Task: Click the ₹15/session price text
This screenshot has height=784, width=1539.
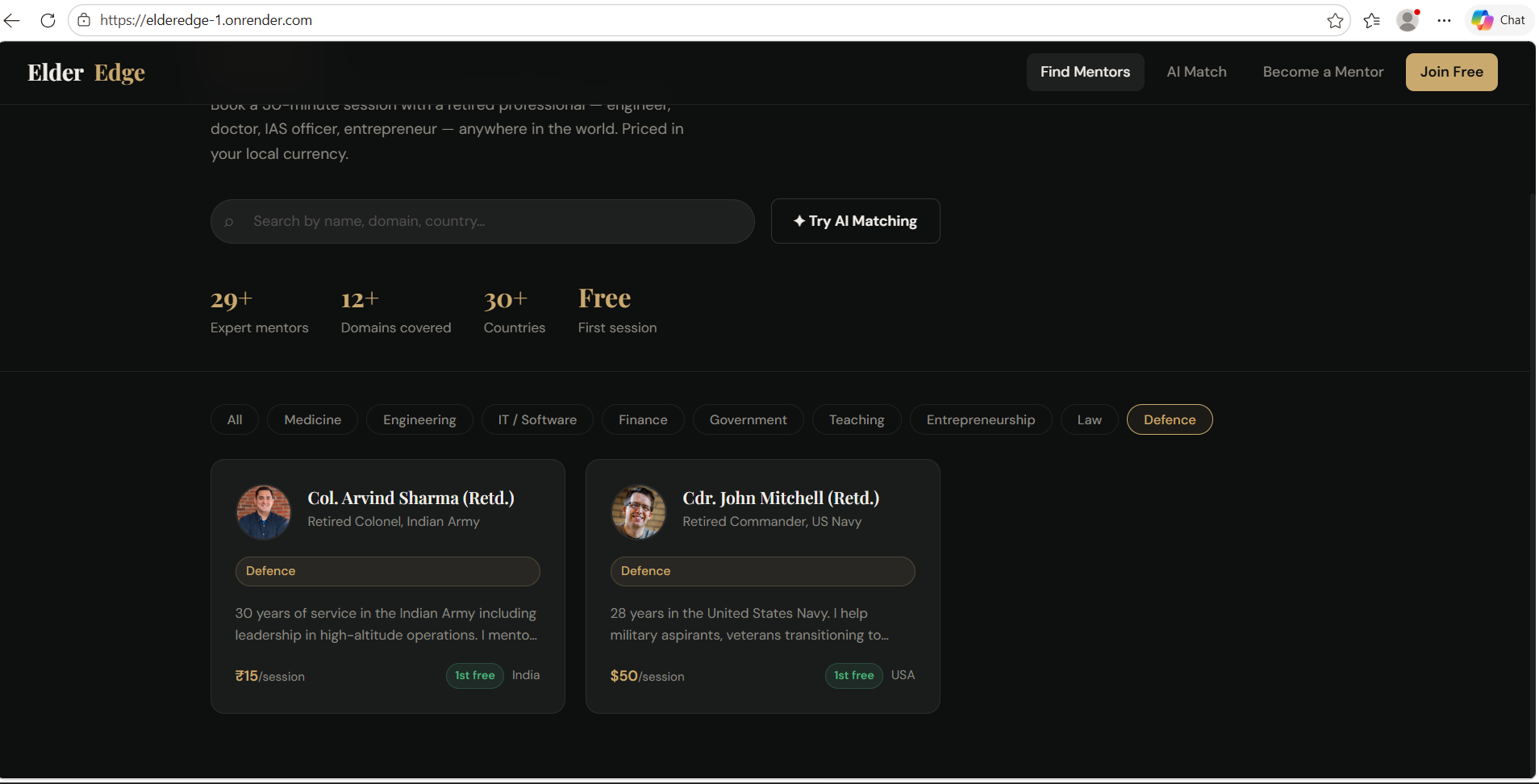Action: tap(269, 676)
